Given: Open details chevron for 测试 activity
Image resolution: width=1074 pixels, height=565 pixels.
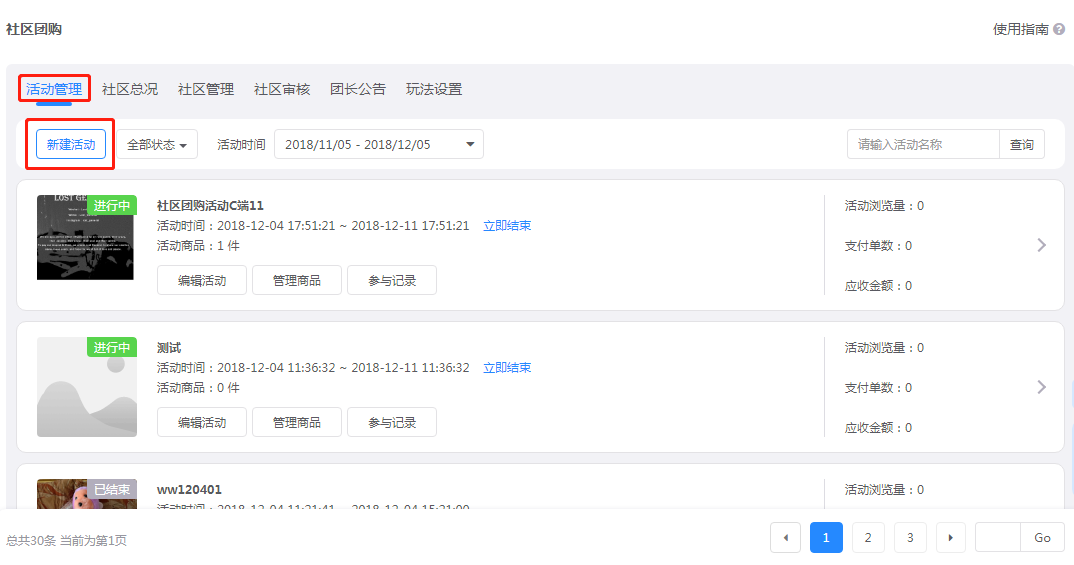Looking at the screenshot, I should (1042, 388).
